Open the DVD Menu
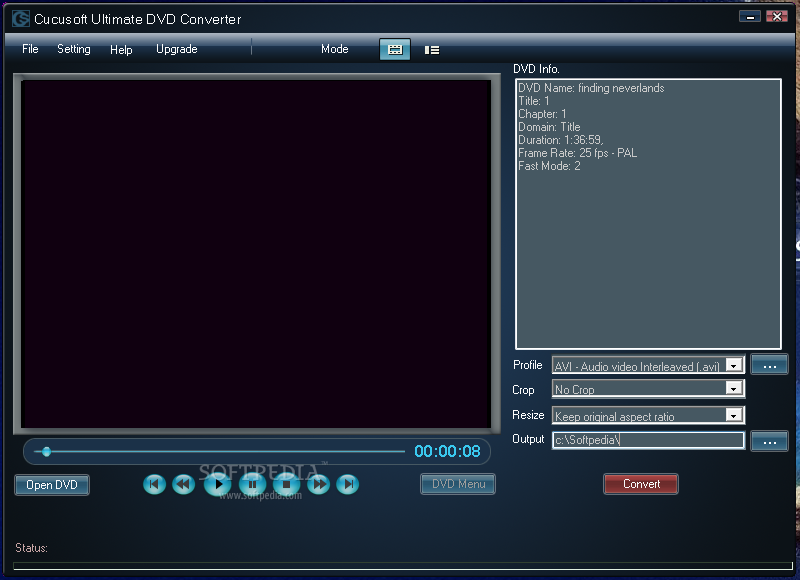Screen dimensions: 800x580 458,484
